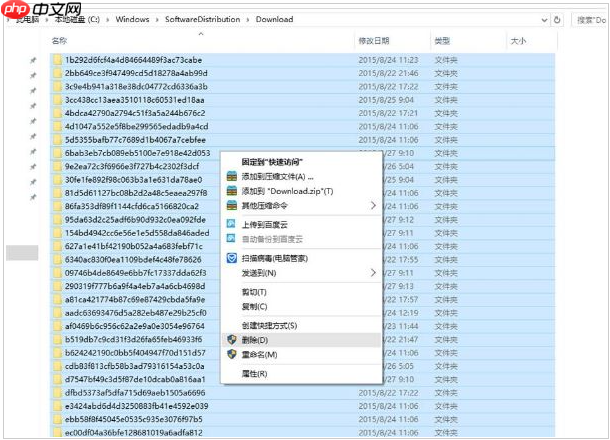
Task: Select folder name e3424abd6d4d3250883fb41e4592e039
Action: tap(136, 406)
